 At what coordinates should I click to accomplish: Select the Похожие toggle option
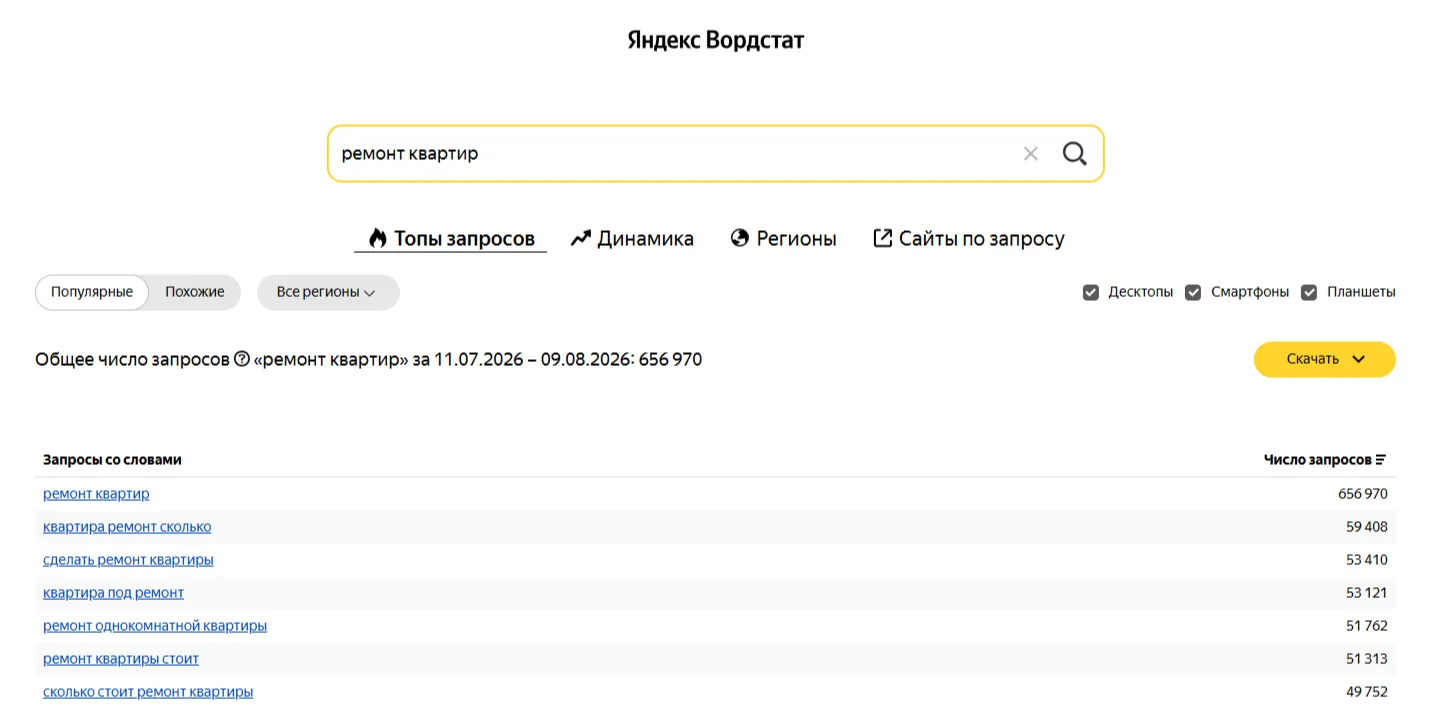(x=195, y=292)
